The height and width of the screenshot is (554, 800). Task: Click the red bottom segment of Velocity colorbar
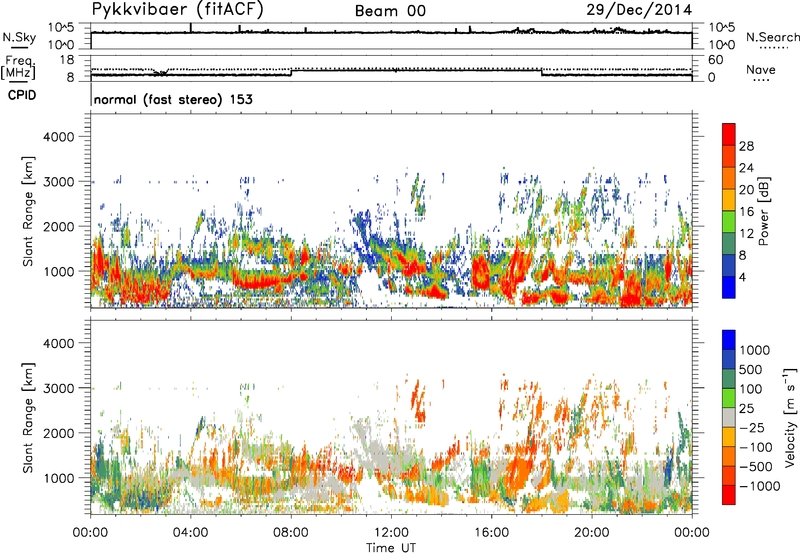(x=729, y=495)
